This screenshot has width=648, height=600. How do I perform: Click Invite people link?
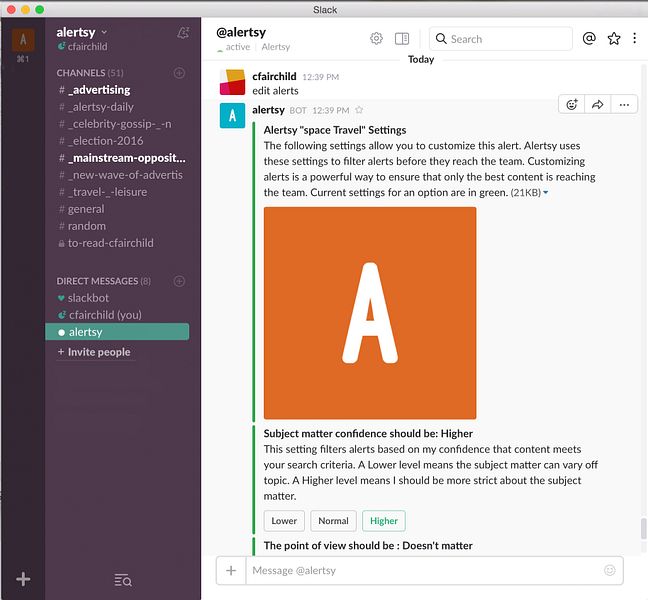tap(95, 352)
